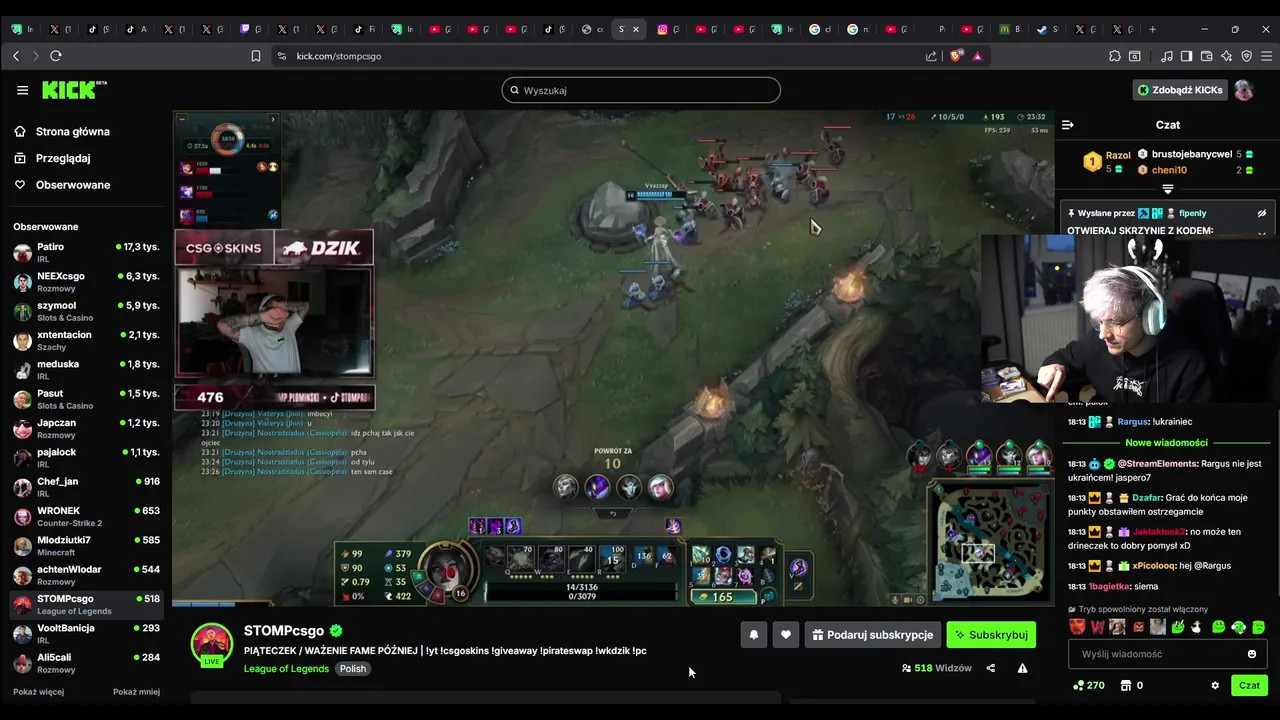The image size is (1280, 720).
Task: Open League of Legends category link
Action: point(286,668)
